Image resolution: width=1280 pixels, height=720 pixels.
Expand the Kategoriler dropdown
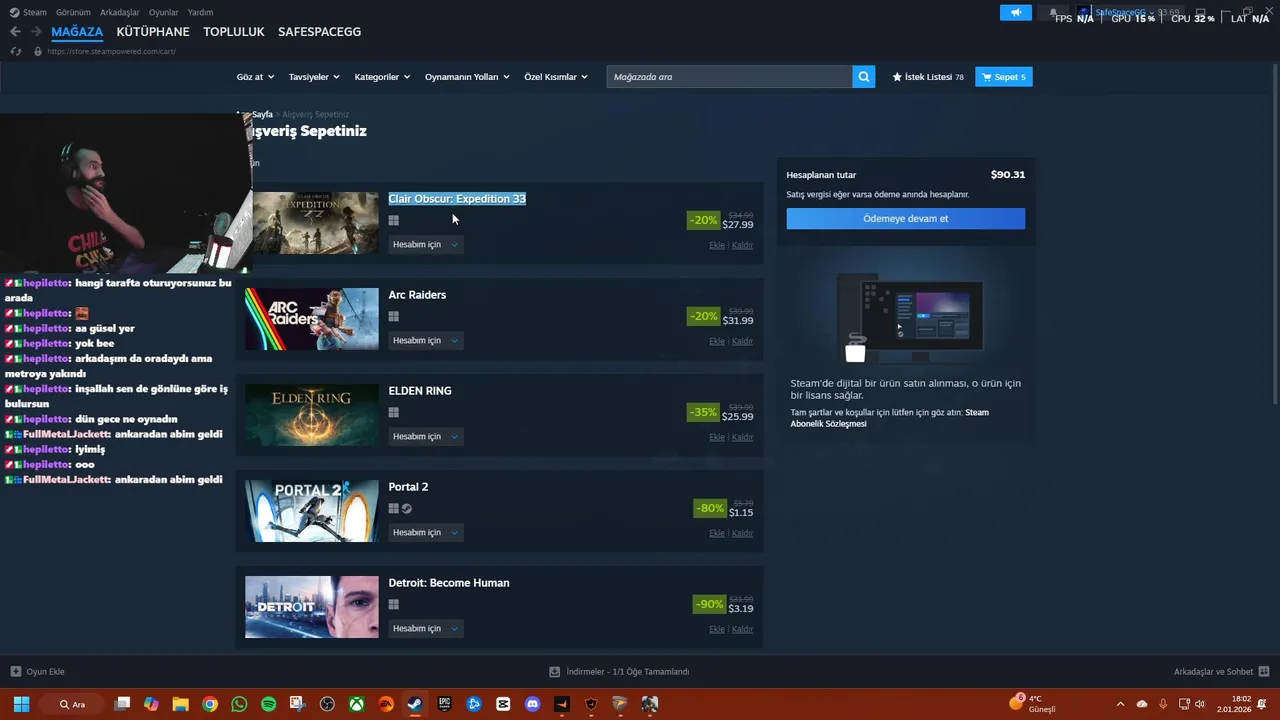[x=382, y=77]
